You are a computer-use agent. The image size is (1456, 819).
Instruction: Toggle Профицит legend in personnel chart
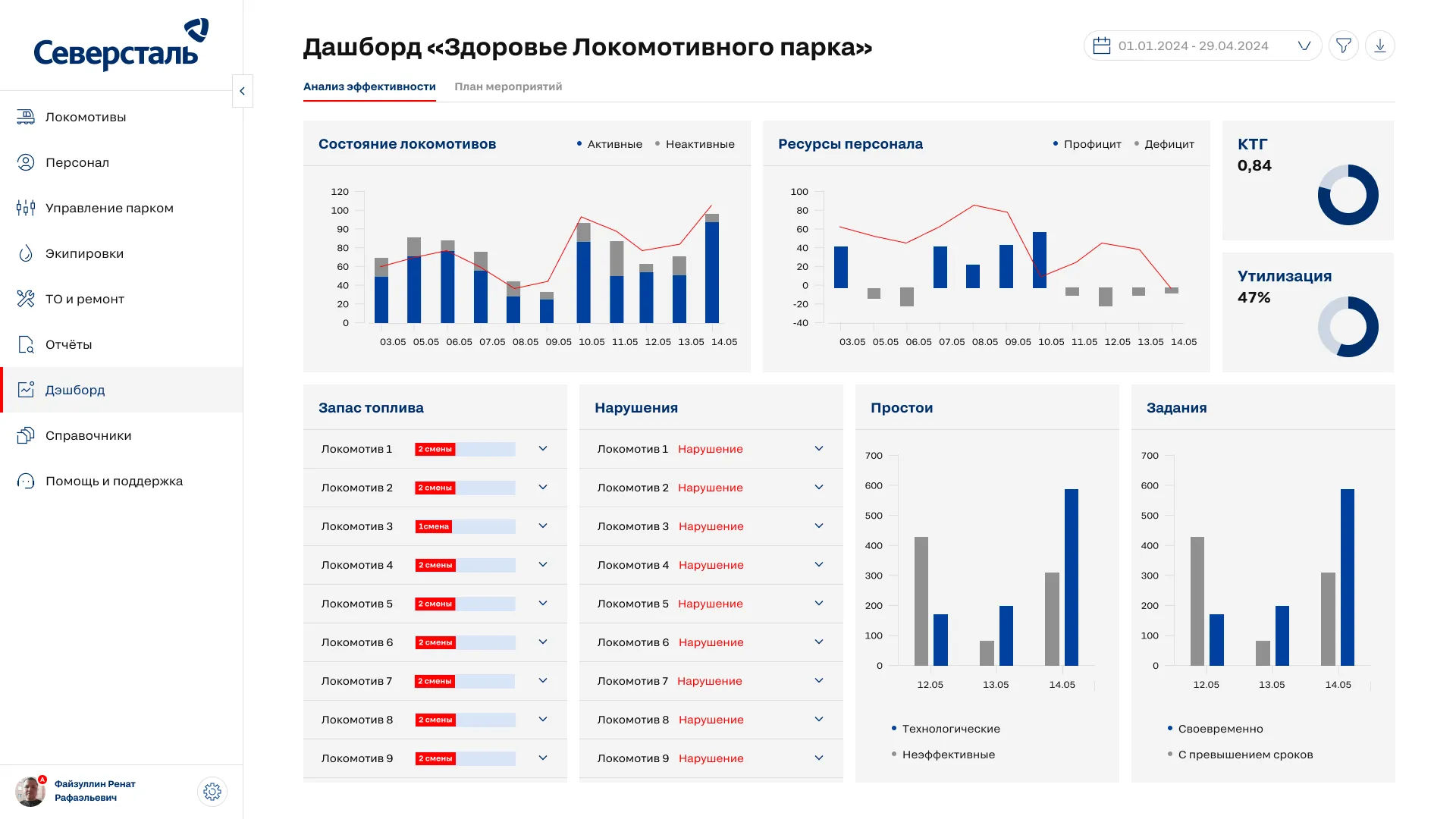tap(1087, 144)
